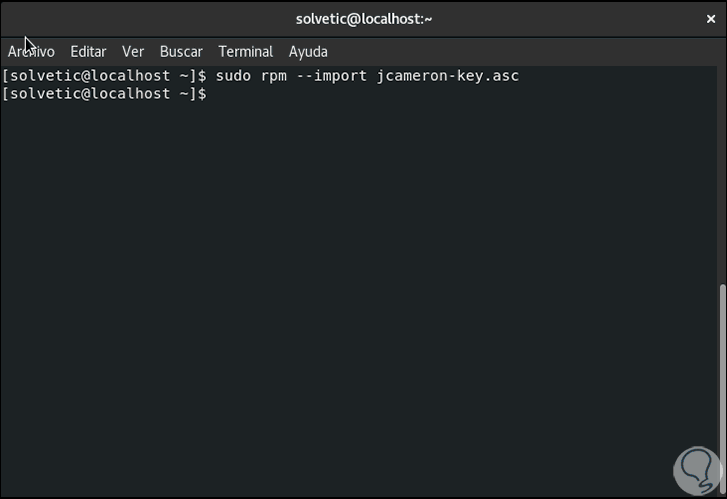Click the jcameron-key.asc filename text
727x499 pixels.
(447, 75)
